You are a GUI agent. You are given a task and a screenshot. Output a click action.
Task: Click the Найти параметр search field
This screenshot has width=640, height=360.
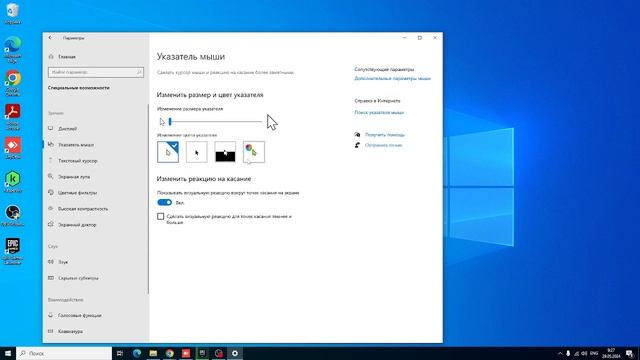96,72
